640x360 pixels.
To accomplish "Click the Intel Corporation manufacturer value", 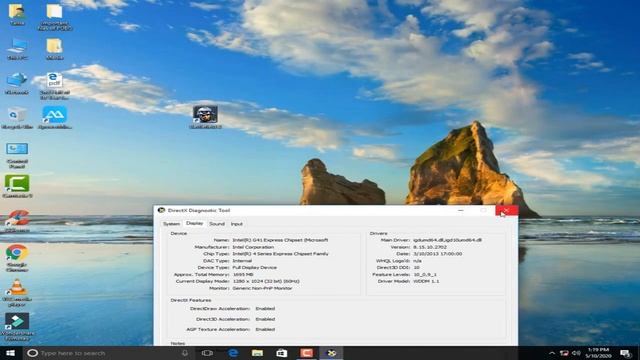I will (253, 247).
